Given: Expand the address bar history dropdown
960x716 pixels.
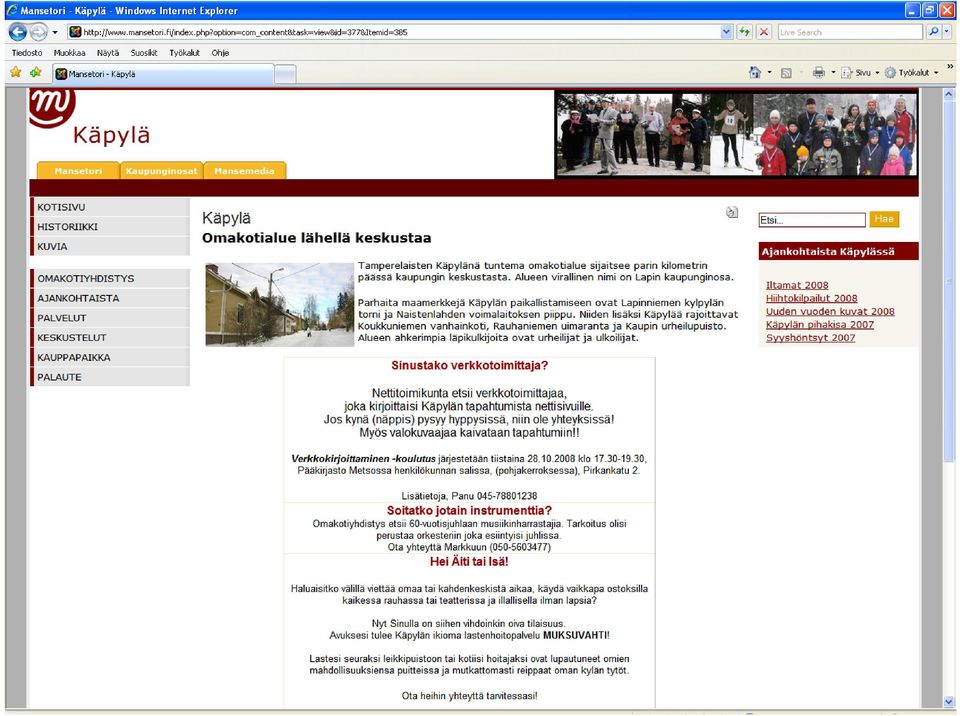Looking at the screenshot, I should click(x=727, y=32).
